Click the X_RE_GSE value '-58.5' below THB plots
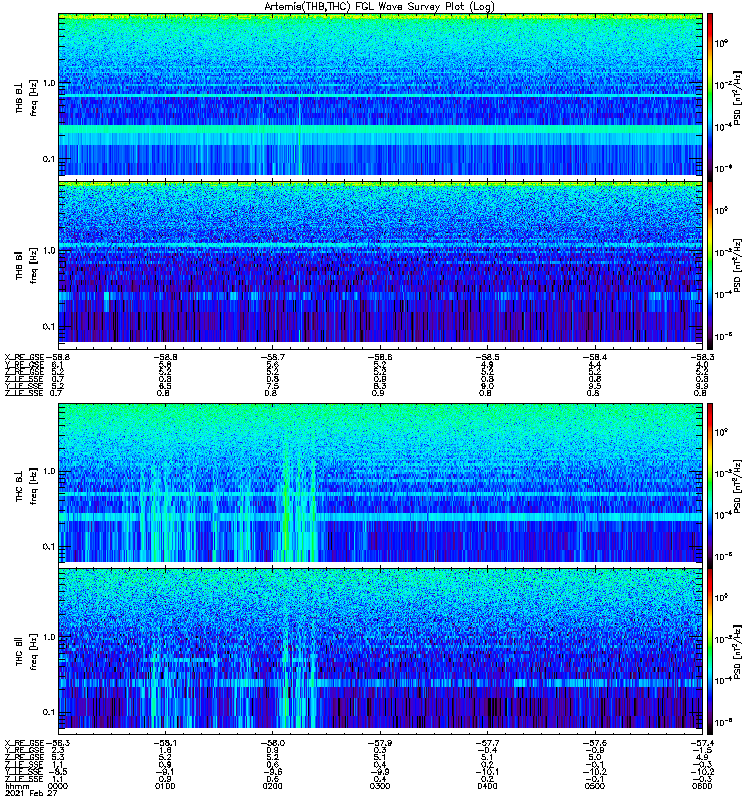Image resolution: width=750 pixels, height=800 pixels. [x=487, y=357]
